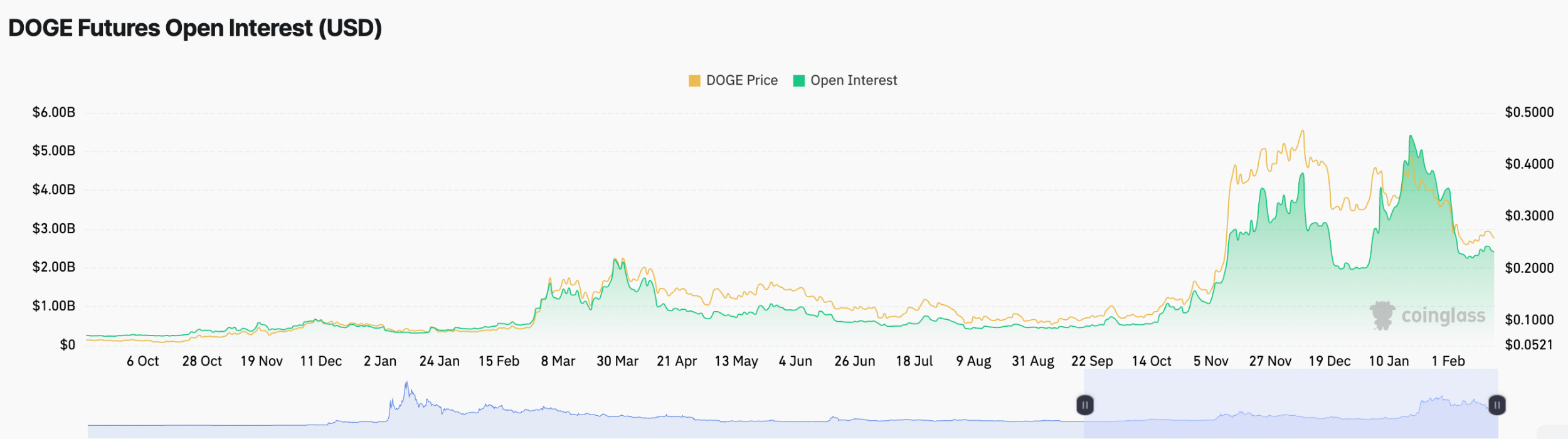Click the '$6.00B' axis value
Image resolution: width=1568 pixels, height=439 pixels.
click(54, 112)
